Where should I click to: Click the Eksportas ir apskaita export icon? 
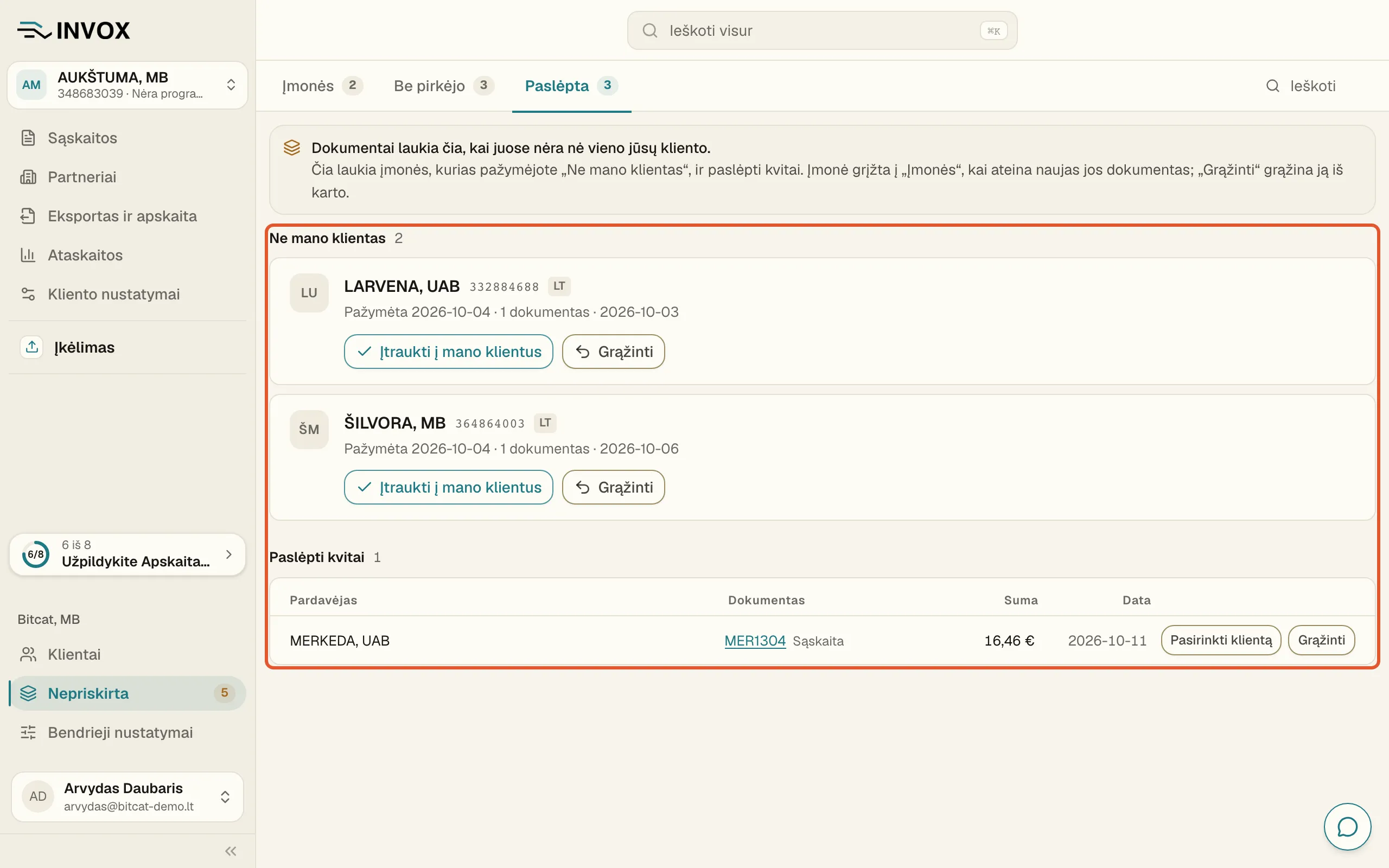pyautogui.click(x=28, y=216)
